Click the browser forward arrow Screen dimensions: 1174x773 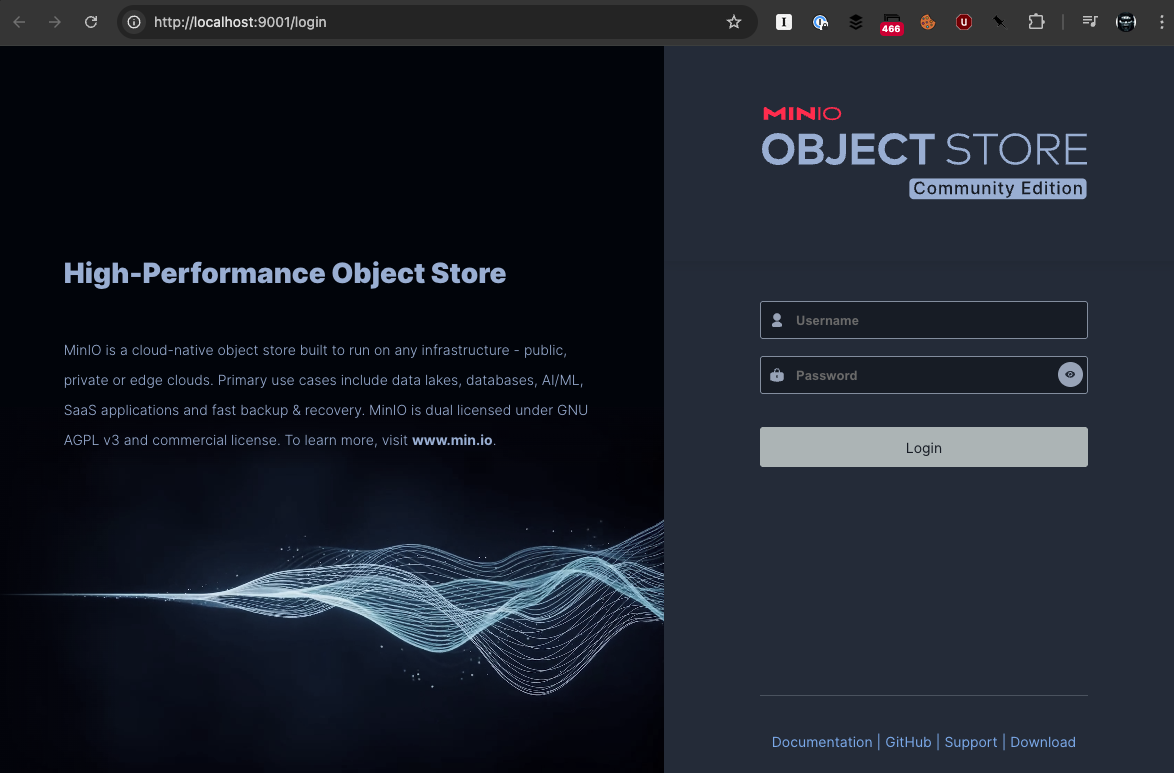[55, 22]
